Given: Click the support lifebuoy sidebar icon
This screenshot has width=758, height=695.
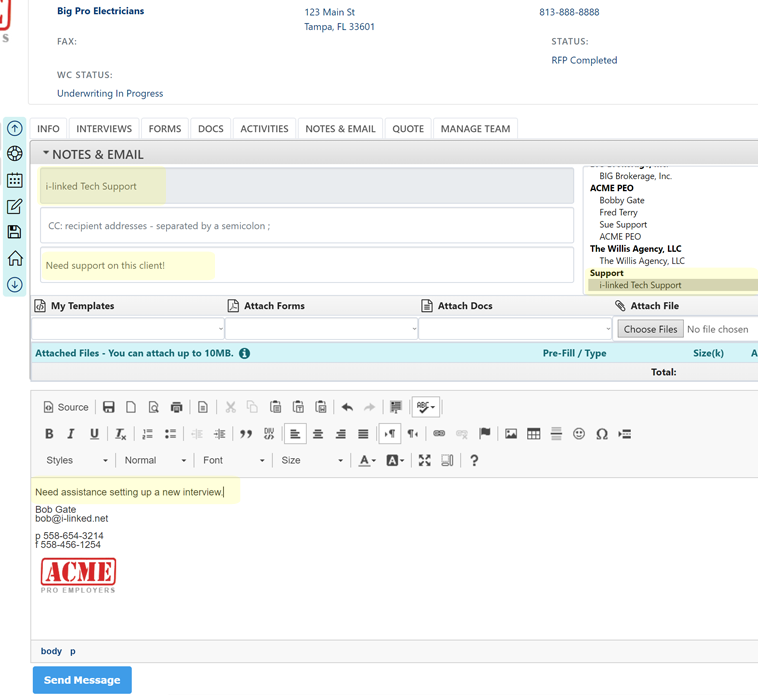Looking at the screenshot, I should point(15,154).
